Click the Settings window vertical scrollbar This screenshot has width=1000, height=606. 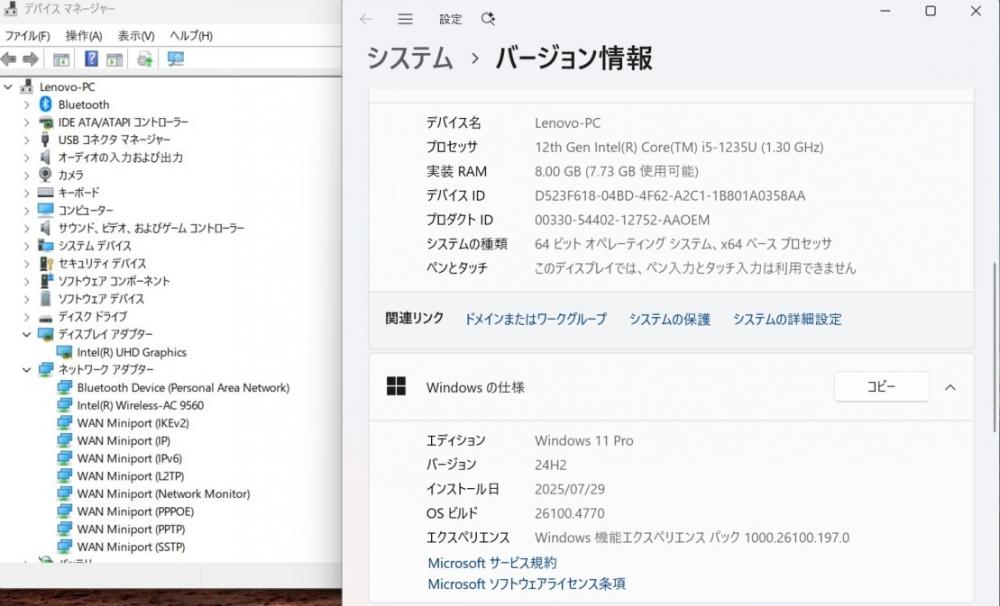995,348
